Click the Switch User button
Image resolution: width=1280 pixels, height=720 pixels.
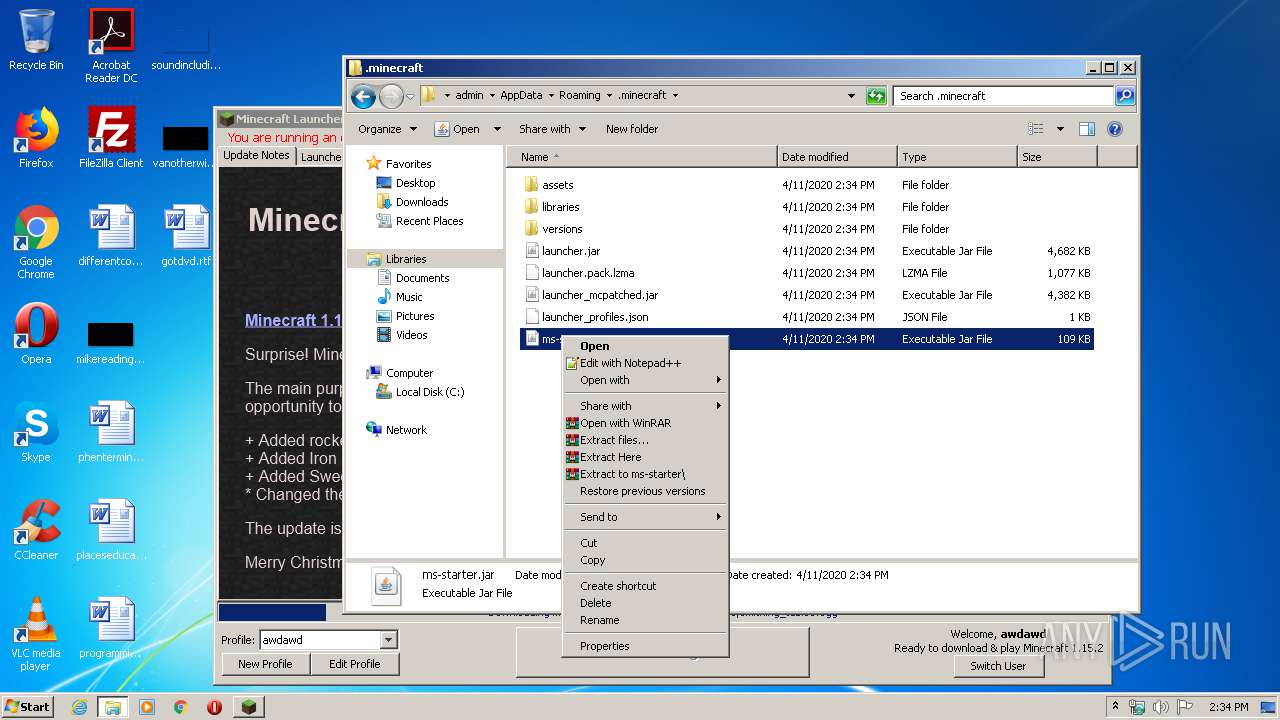(x=998, y=666)
